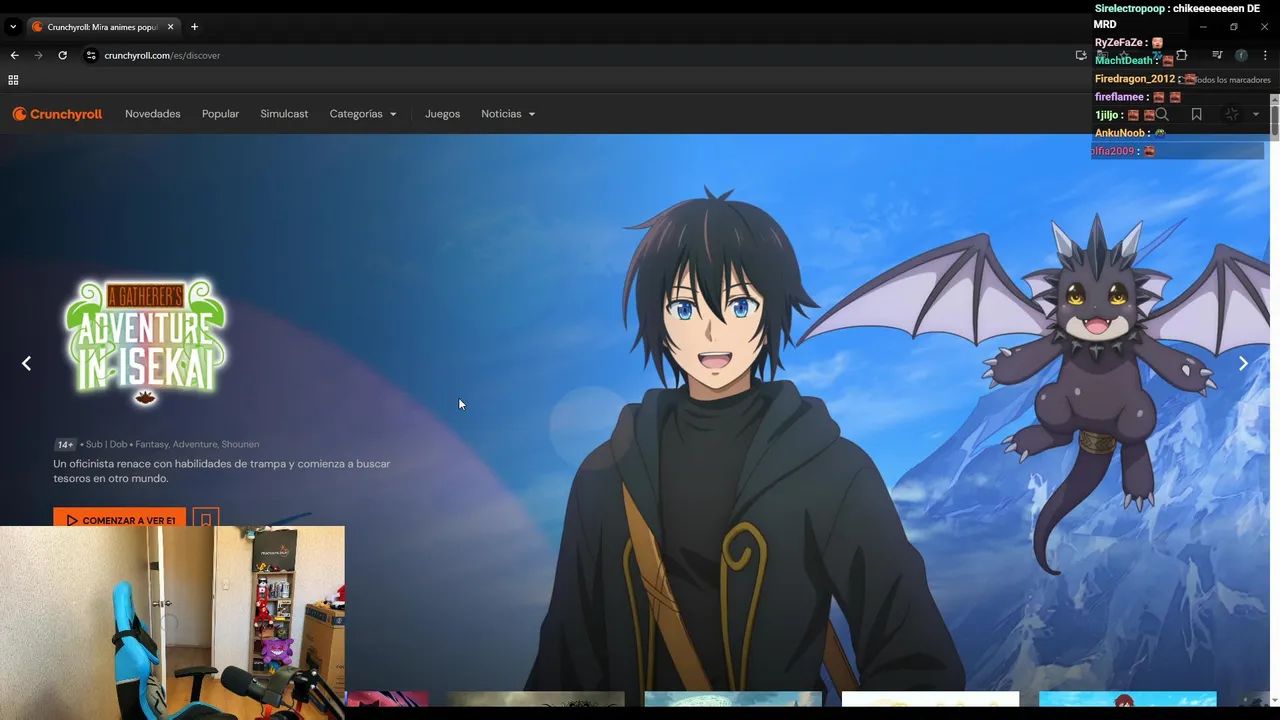
Task: Expand the Categorías dropdown
Action: coord(363,114)
